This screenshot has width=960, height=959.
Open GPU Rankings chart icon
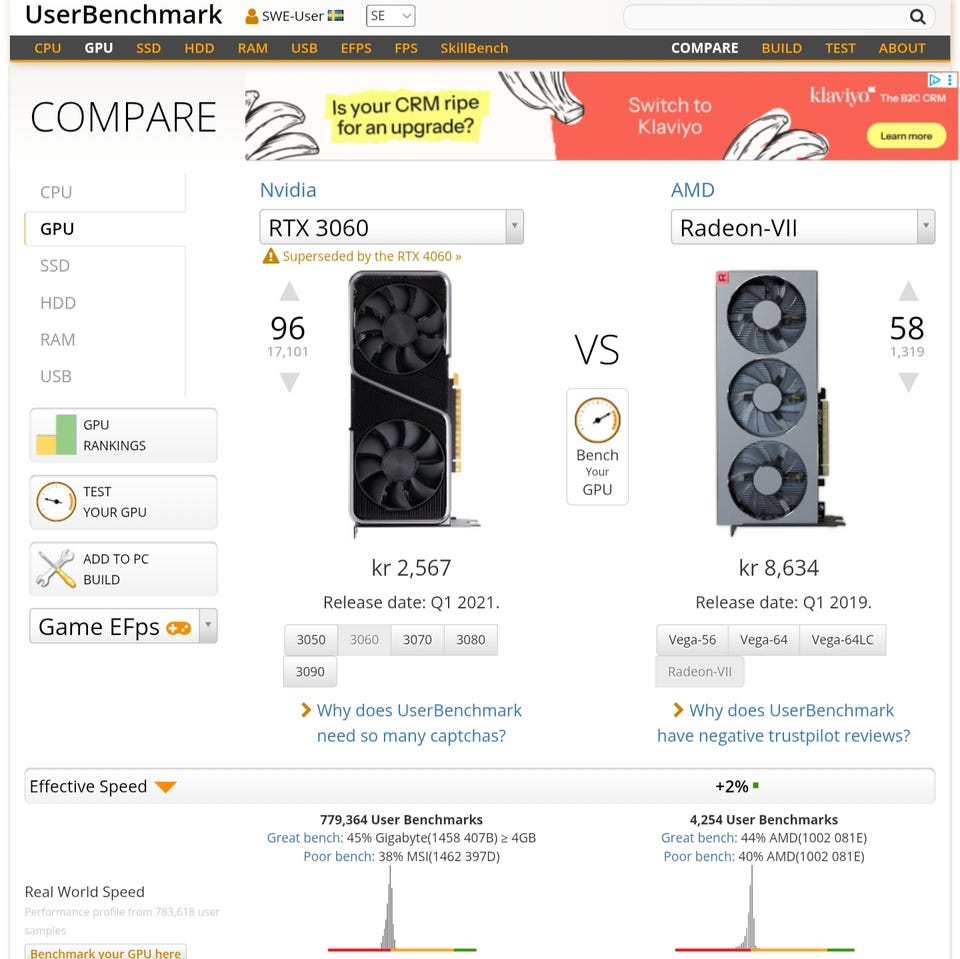click(56, 435)
